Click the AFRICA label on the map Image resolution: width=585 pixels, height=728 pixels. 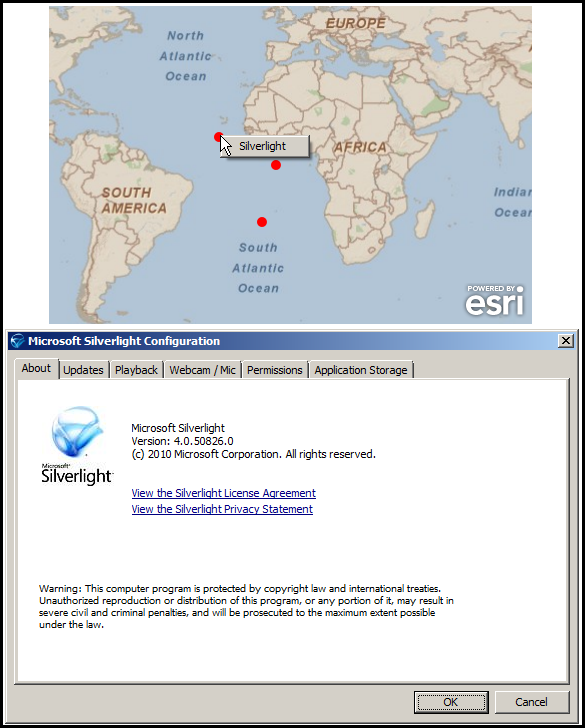(x=360, y=148)
